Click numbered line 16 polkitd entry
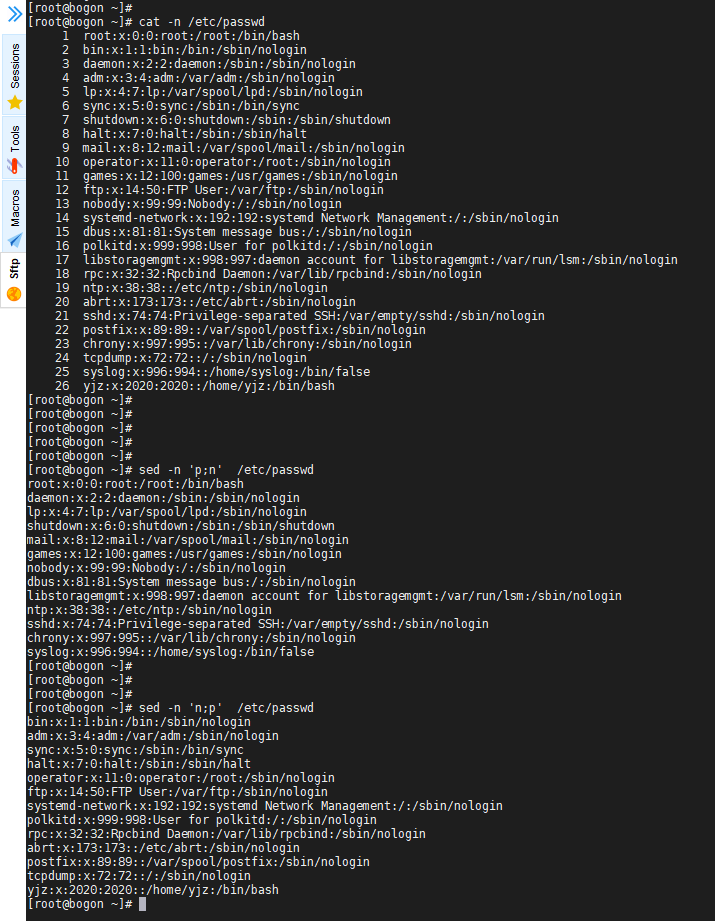 (244, 246)
